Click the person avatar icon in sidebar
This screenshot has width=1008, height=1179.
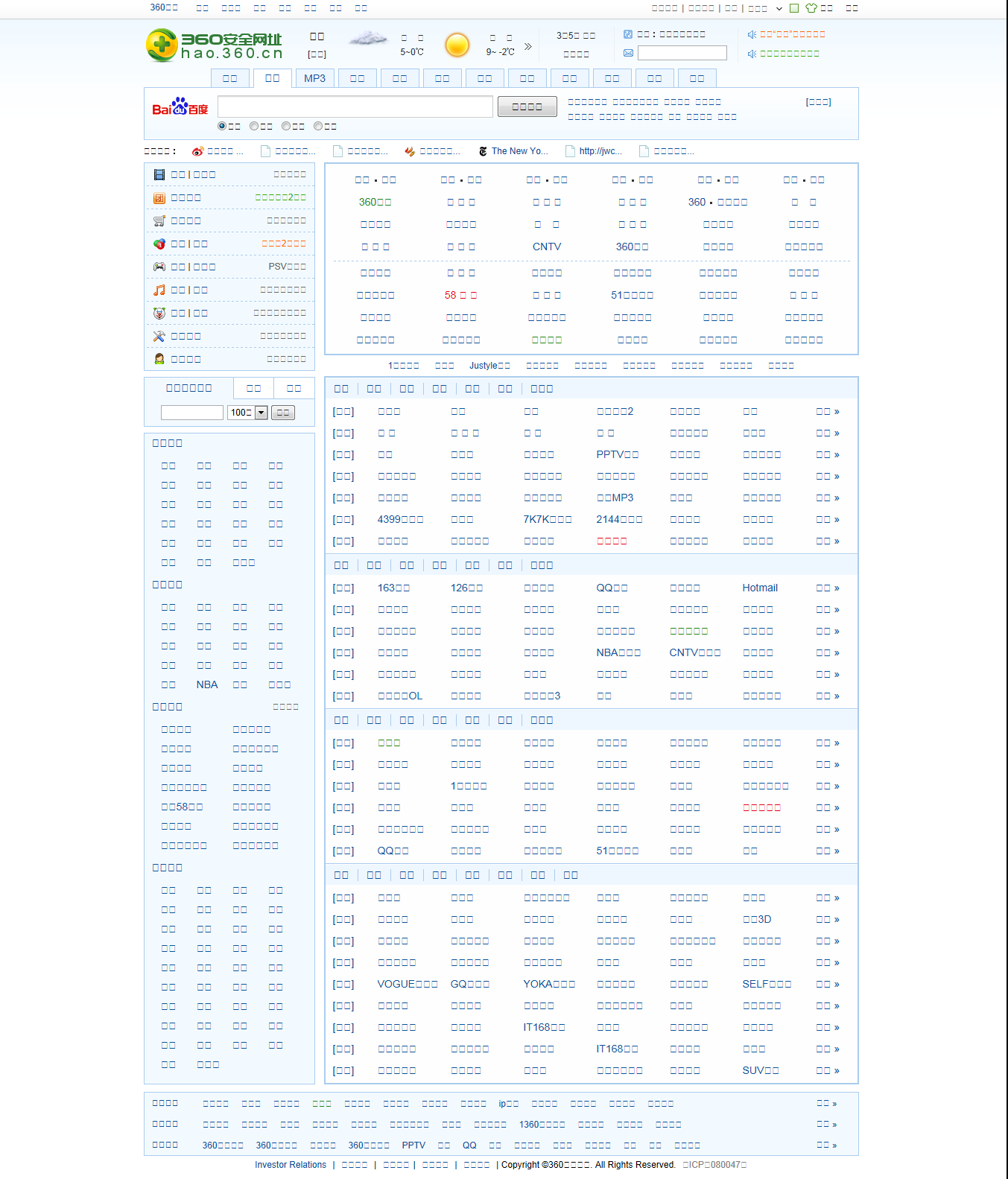pyautogui.click(x=159, y=359)
